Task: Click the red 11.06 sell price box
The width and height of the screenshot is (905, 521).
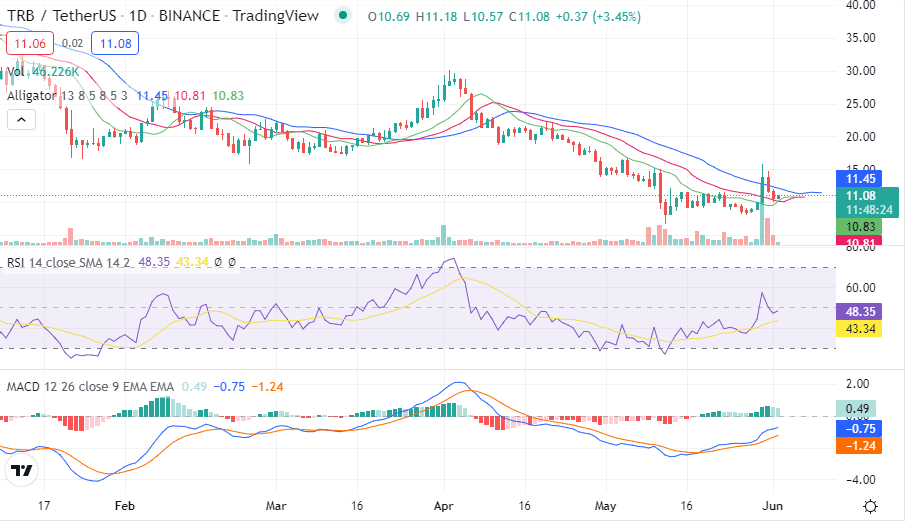Action: tap(29, 44)
